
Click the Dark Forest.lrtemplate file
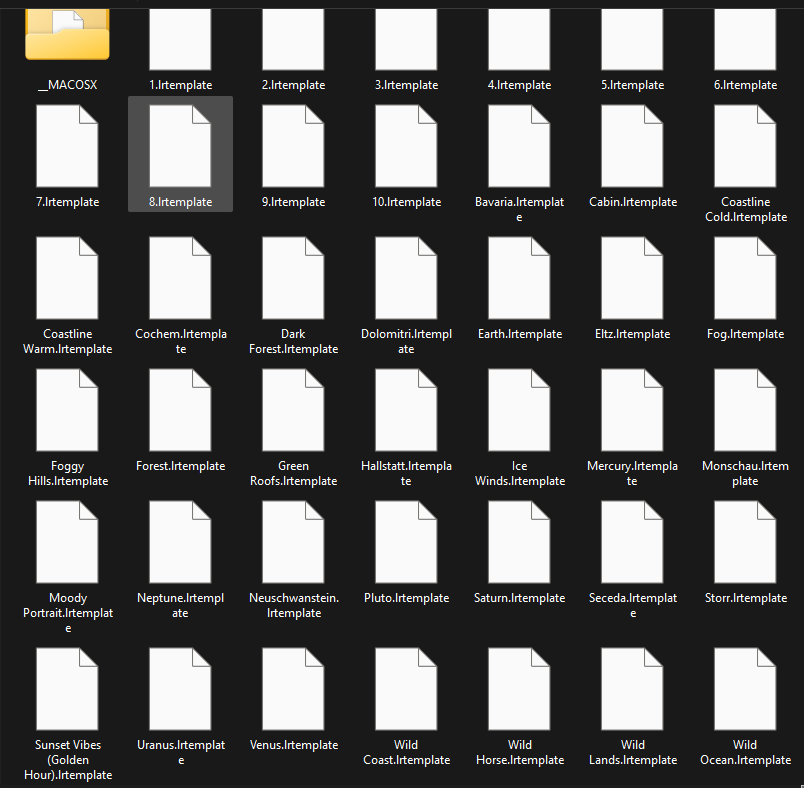293,278
